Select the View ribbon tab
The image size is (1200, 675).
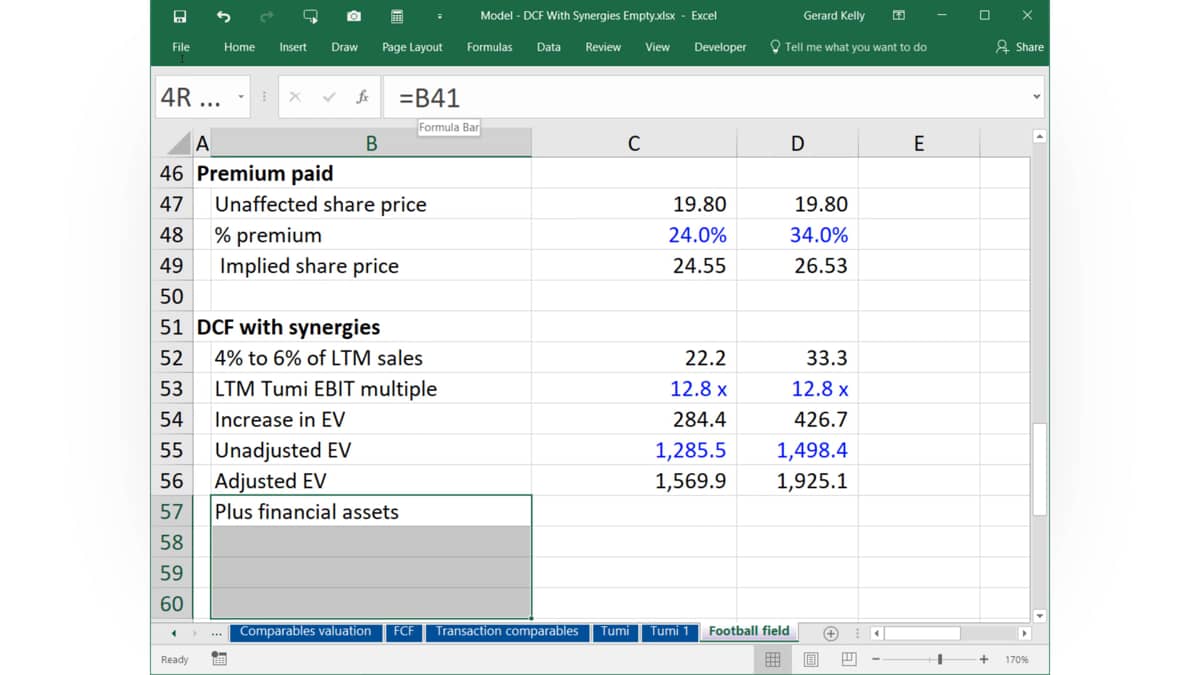point(657,47)
